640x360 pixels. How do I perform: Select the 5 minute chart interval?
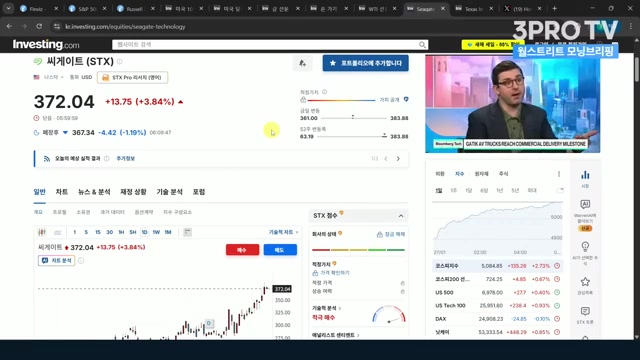point(86,232)
